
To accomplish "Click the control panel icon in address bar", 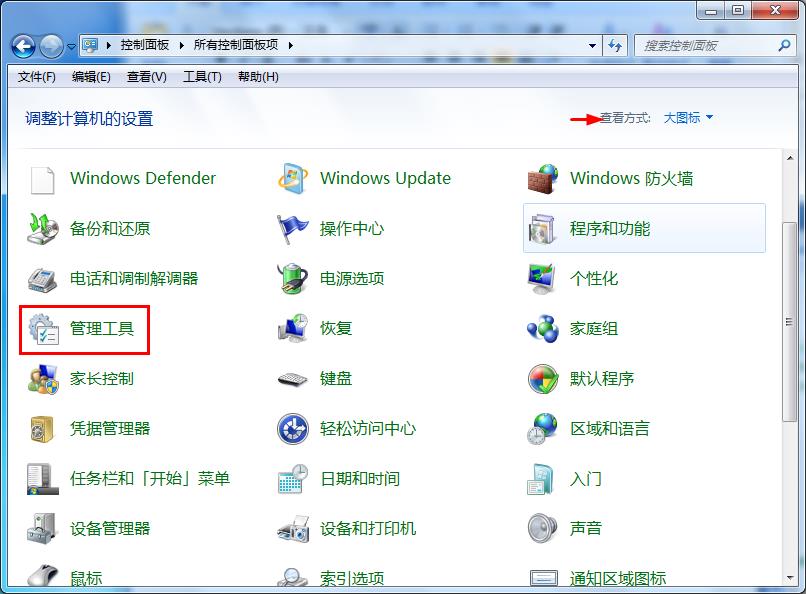I will (90, 46).
